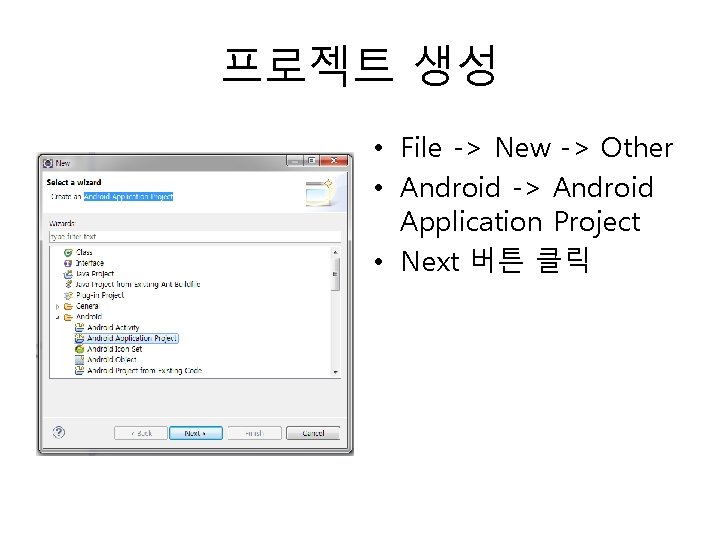Click the wizard list scroll up arrow

point(336,252)
